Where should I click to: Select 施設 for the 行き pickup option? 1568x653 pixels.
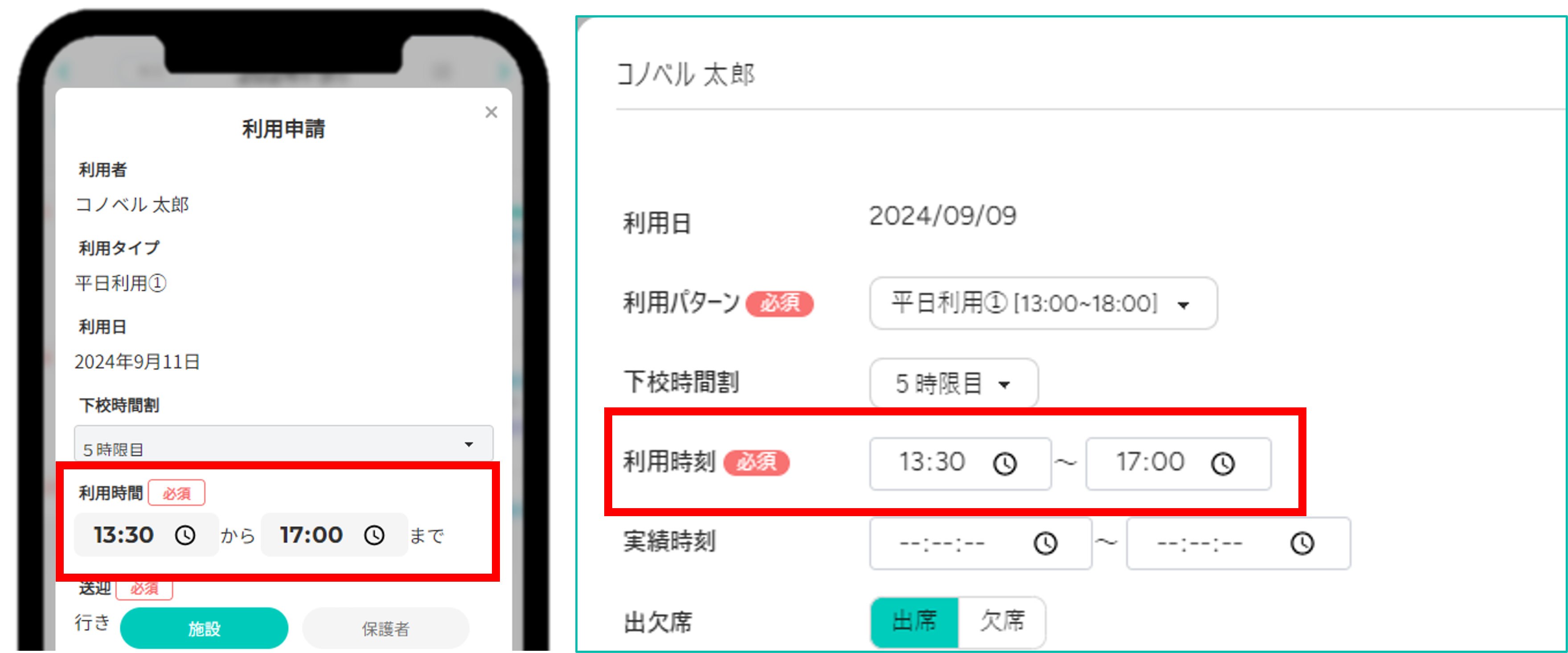tap(204, 628)
